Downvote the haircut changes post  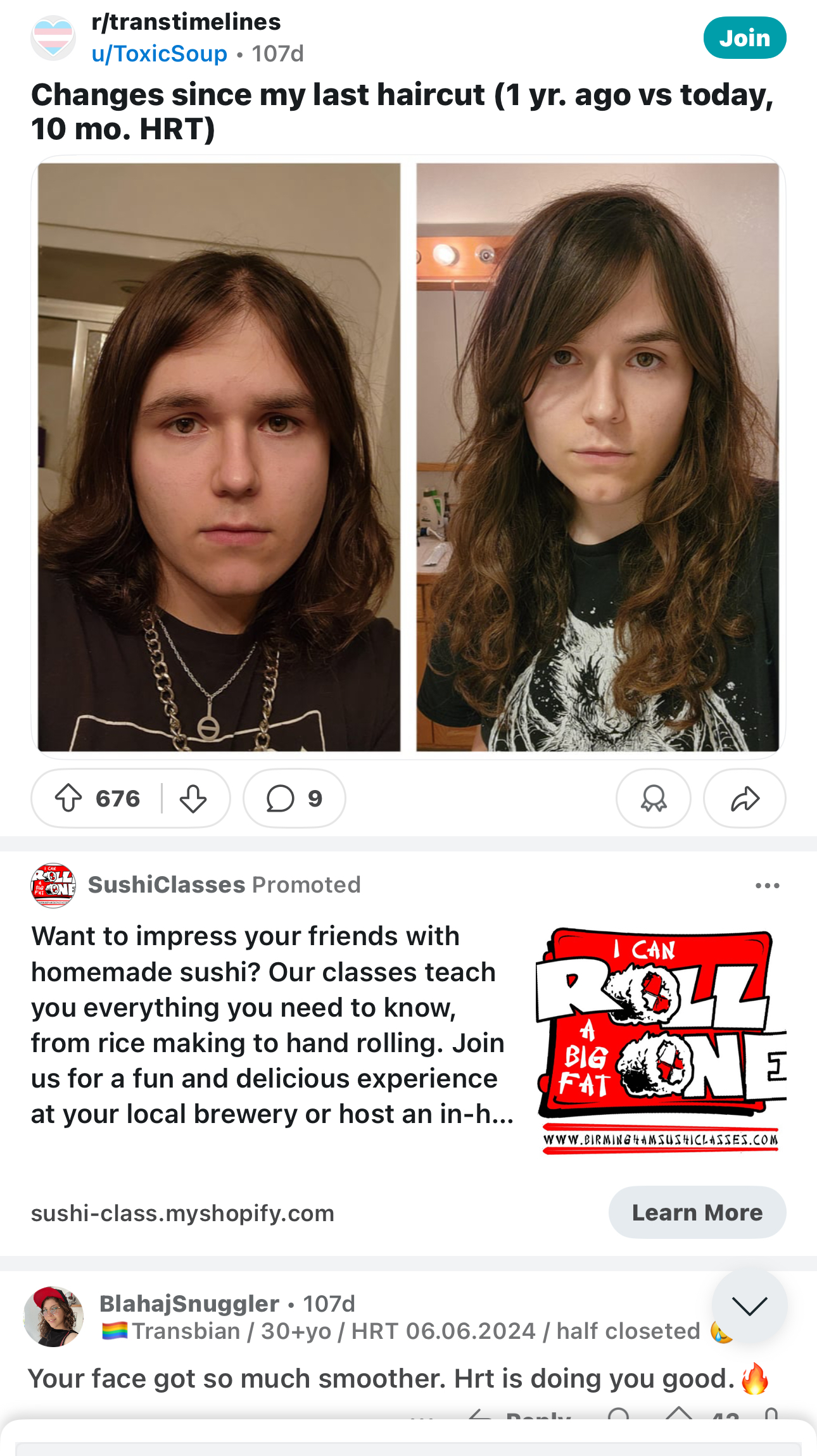[x=193, y=798]
